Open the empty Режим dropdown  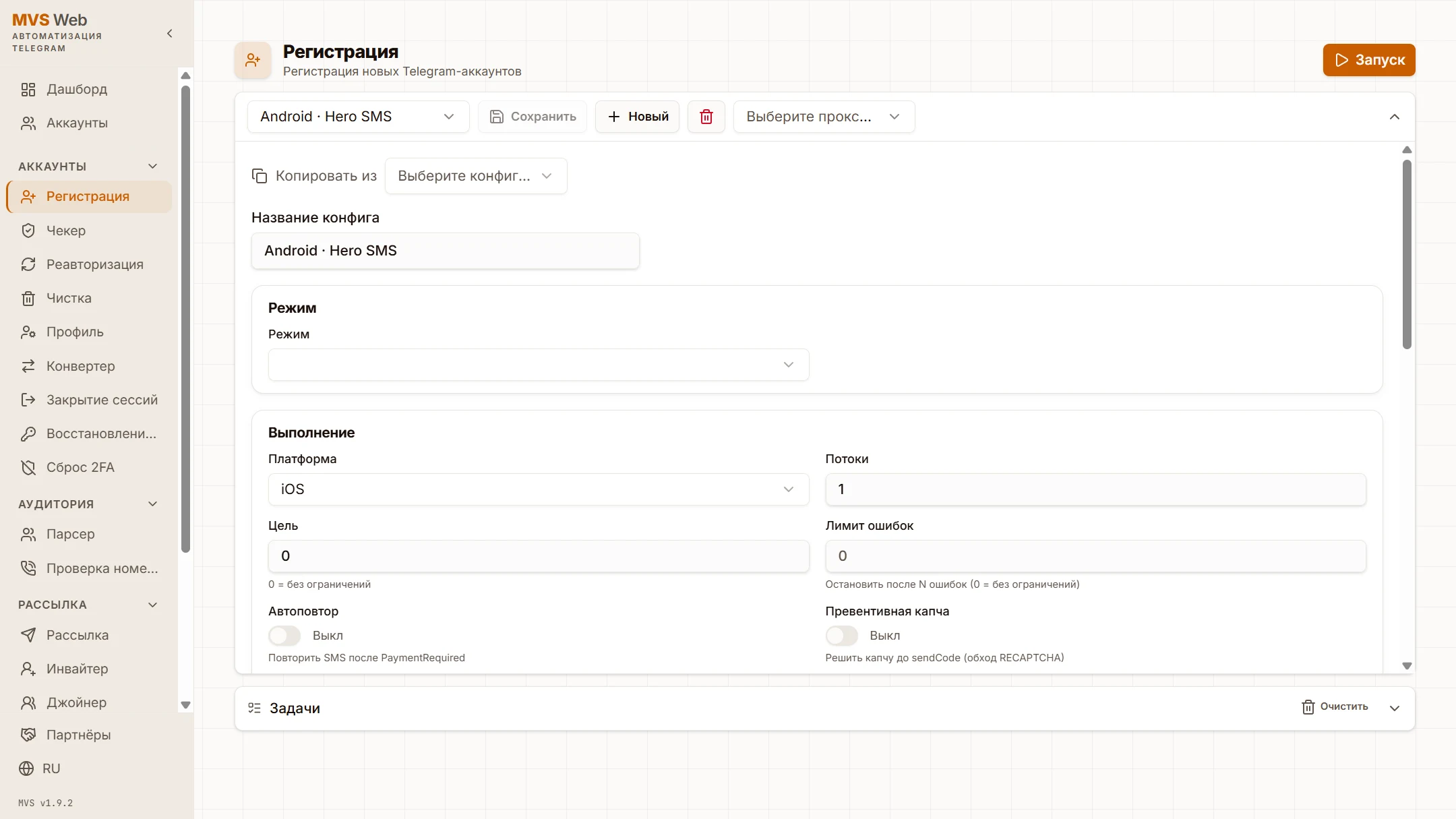point(538,365)
